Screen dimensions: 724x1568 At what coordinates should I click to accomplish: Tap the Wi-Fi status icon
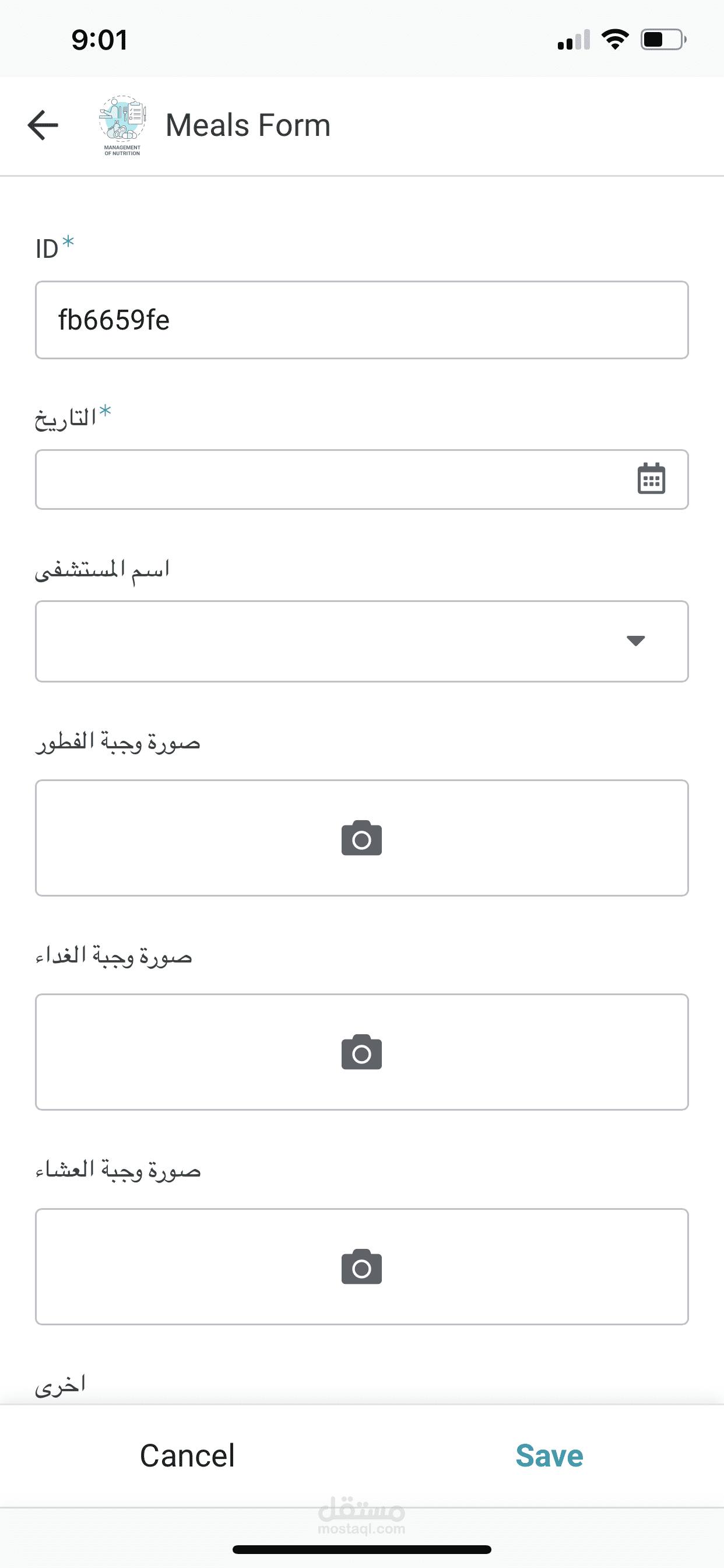pyautogui.click(x=614, y=40)
